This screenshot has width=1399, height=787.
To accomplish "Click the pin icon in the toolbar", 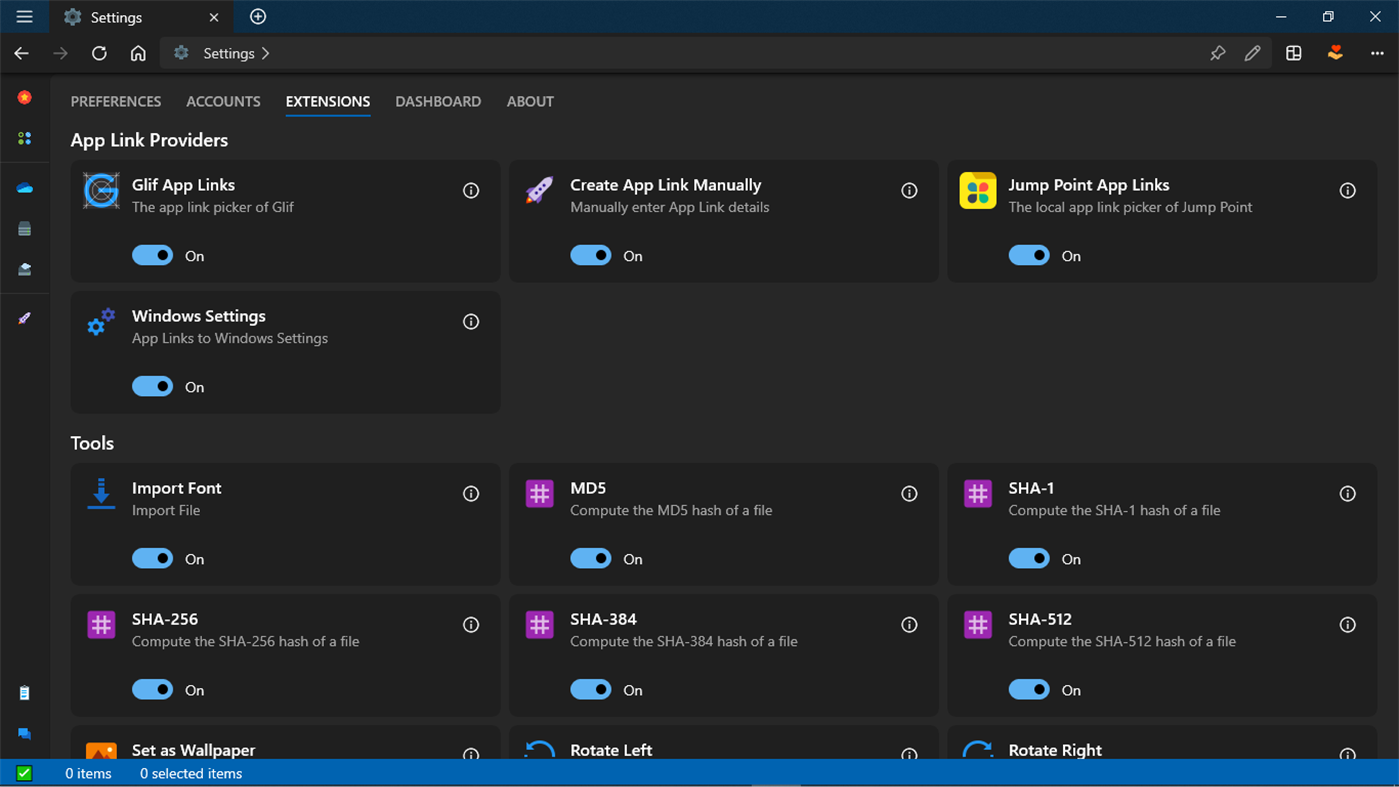I will pyautogui.click(x=1217, y=53).
